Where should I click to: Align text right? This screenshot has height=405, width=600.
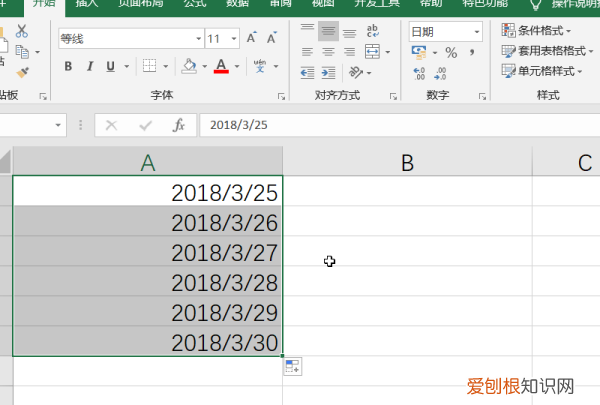tap(349, 52)
